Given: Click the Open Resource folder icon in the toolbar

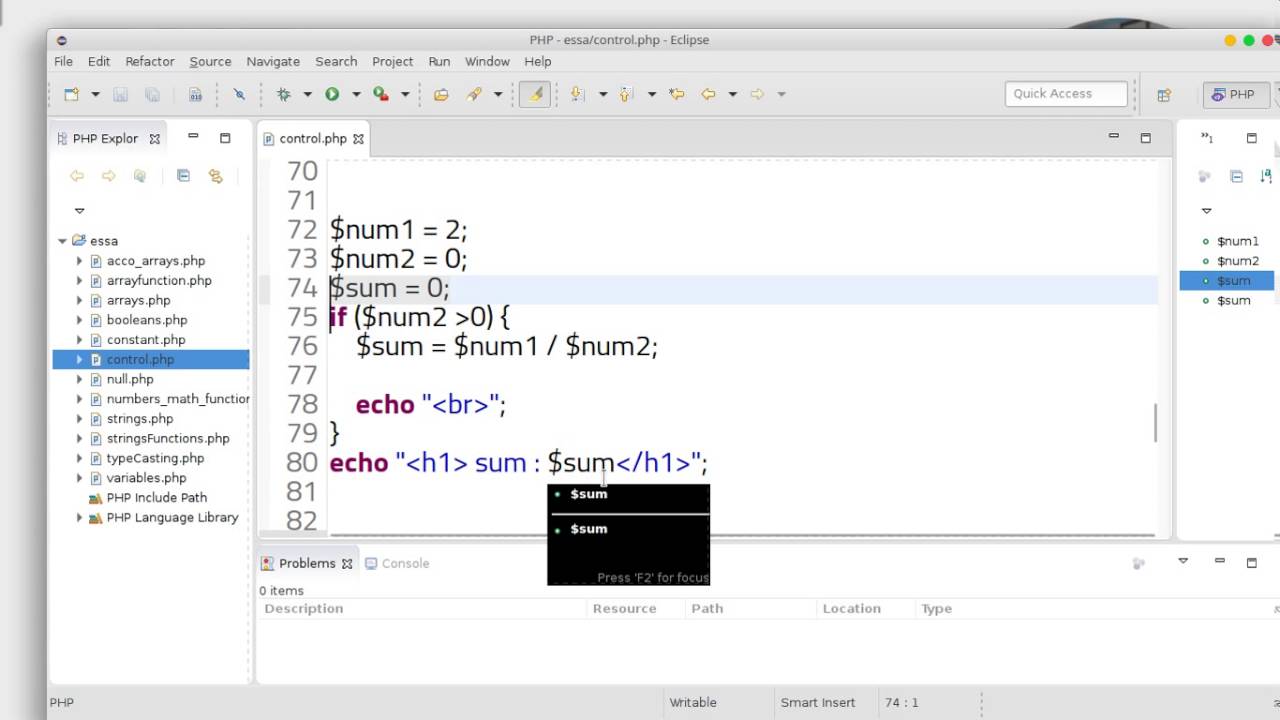Looking at the screenshot, I should [x=441, y=93].
